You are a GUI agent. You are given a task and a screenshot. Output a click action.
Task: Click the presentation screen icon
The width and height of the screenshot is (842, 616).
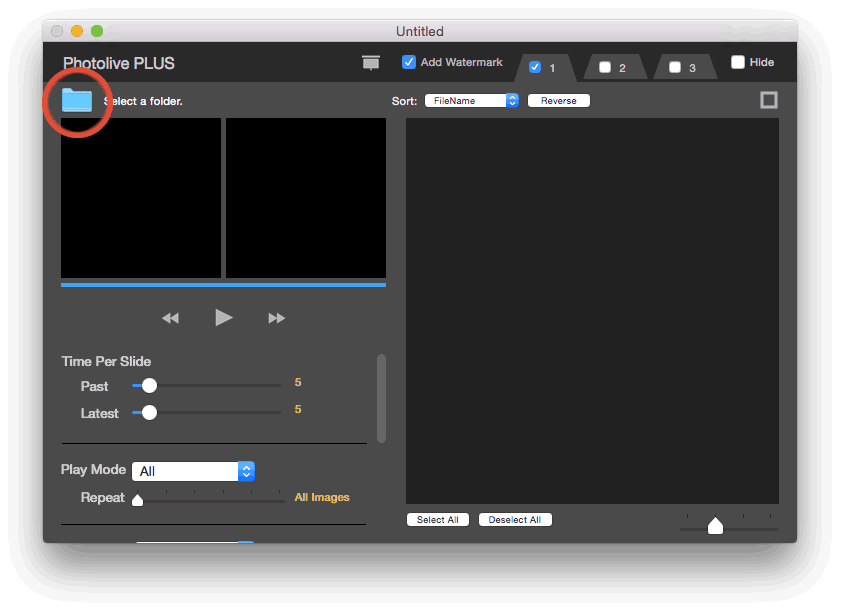point(371,63)
